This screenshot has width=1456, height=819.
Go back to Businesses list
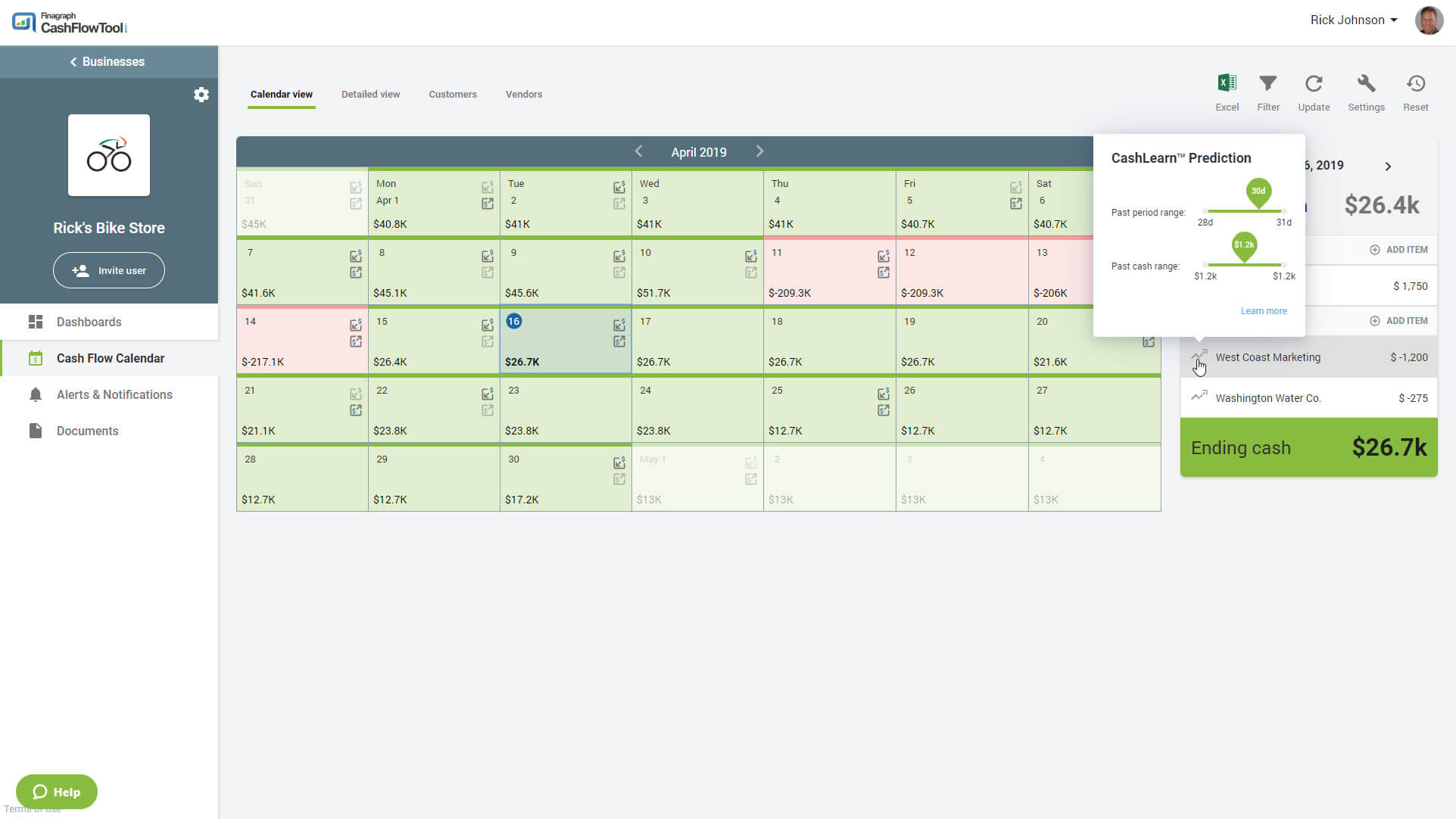point(108,62)
